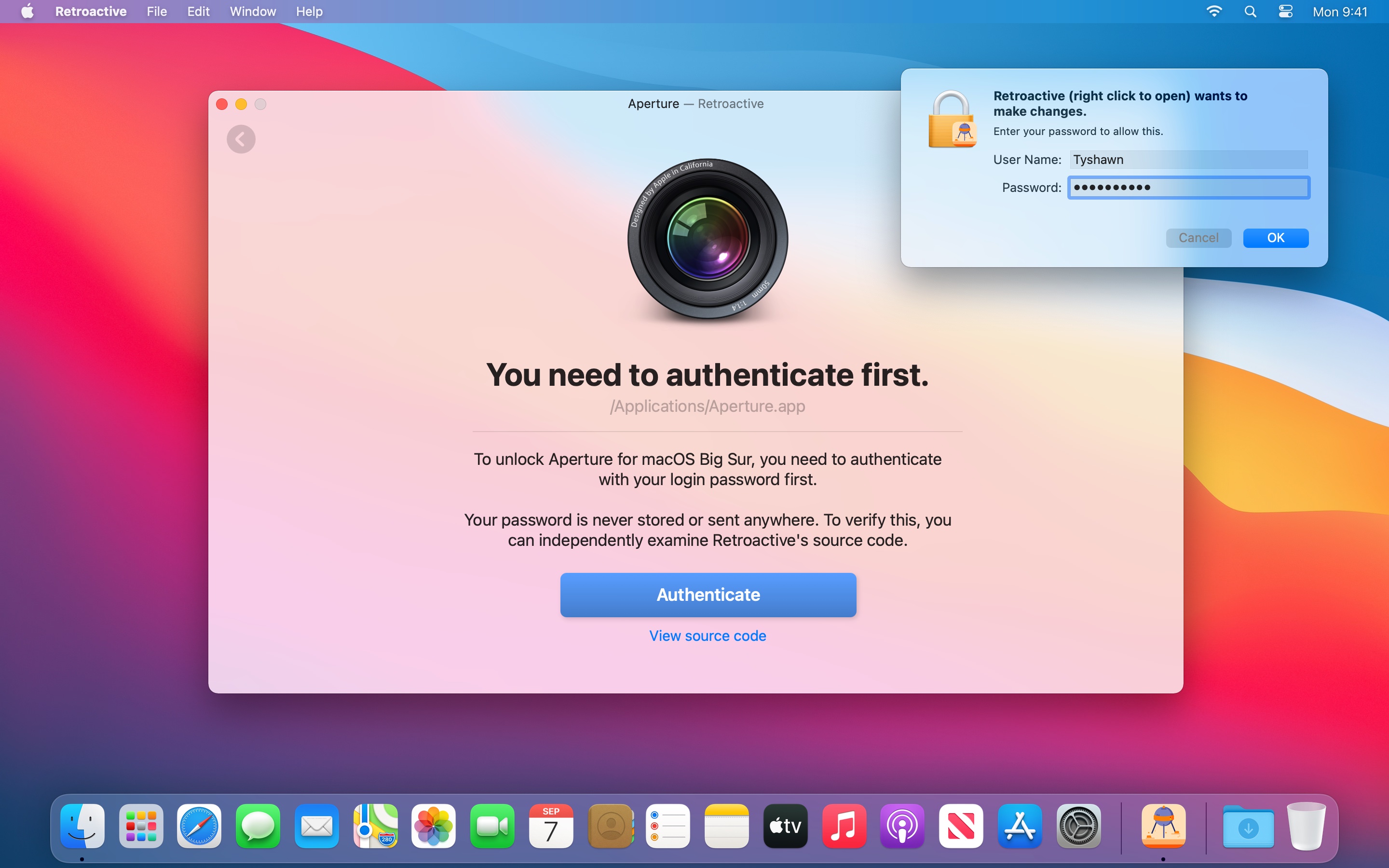The height and width of the screenshot is (868, 1389).
Task: Click the back arrow button in Retroactive
Action: [x=241, y=139]
